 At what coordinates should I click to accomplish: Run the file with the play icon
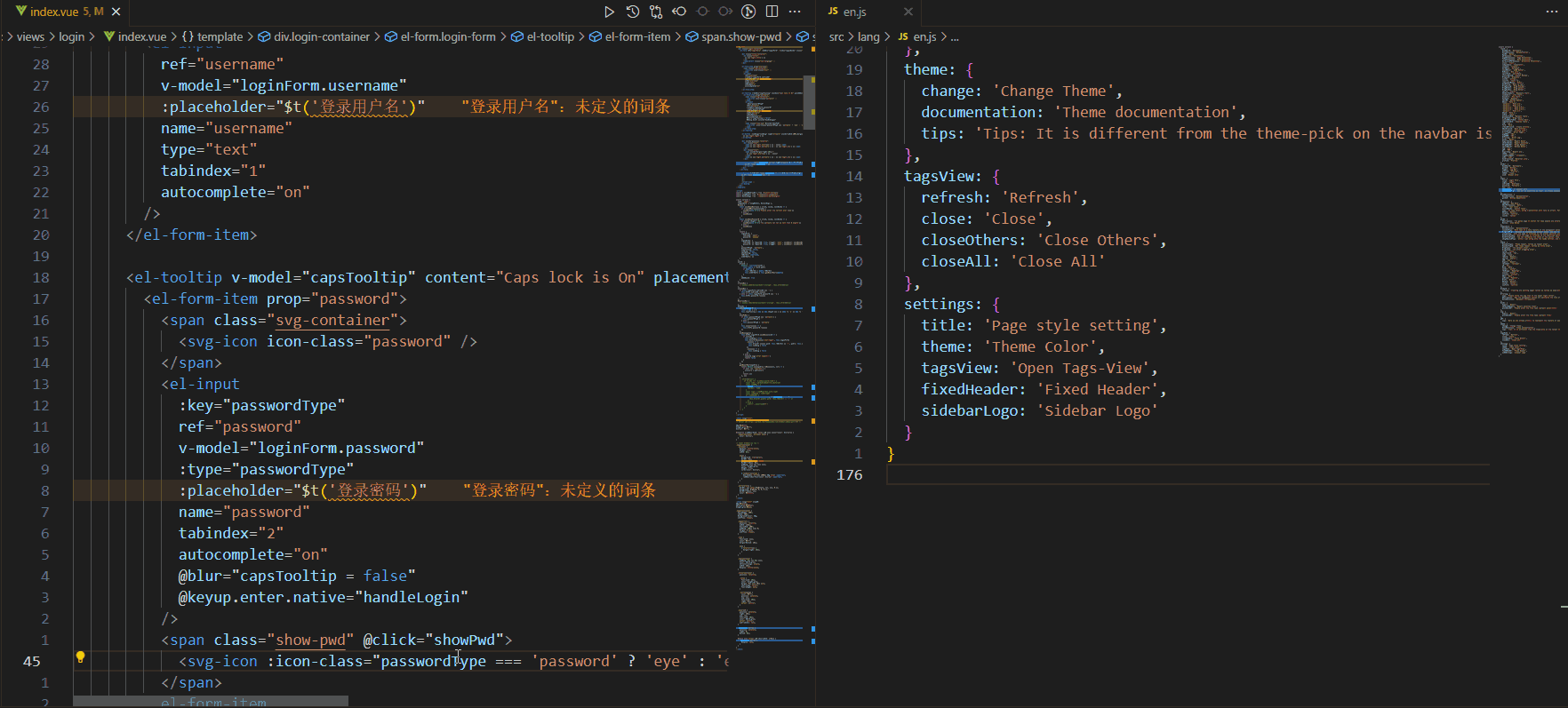pos(609,12)
